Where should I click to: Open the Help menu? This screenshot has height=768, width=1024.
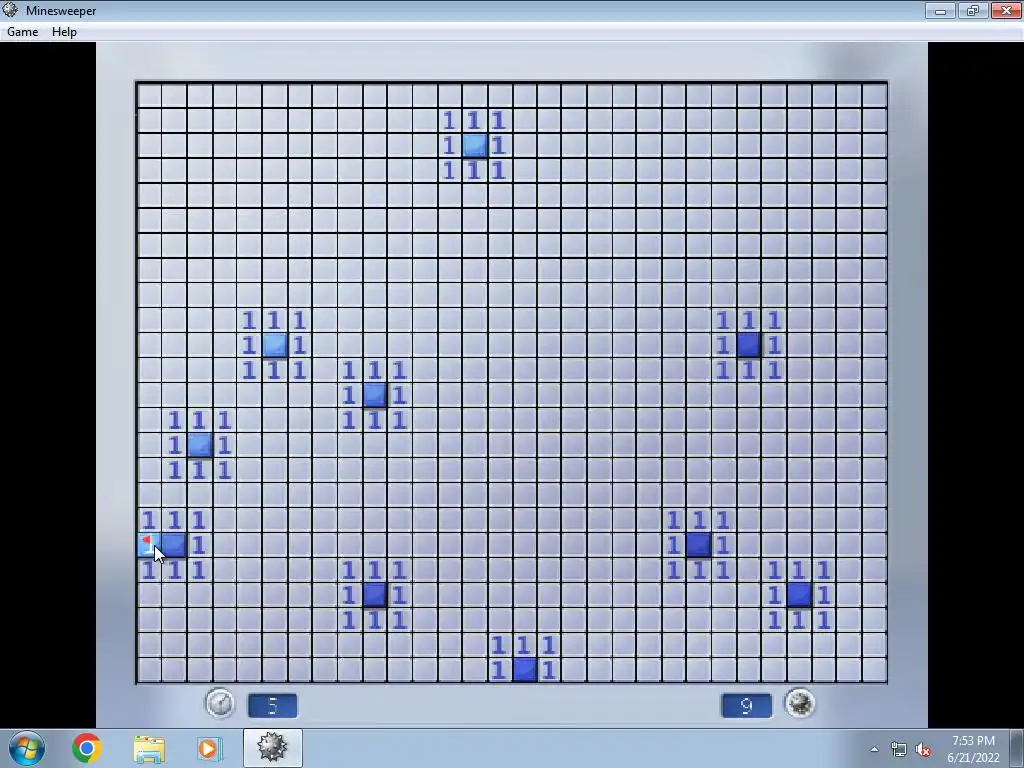coord(64,31)
